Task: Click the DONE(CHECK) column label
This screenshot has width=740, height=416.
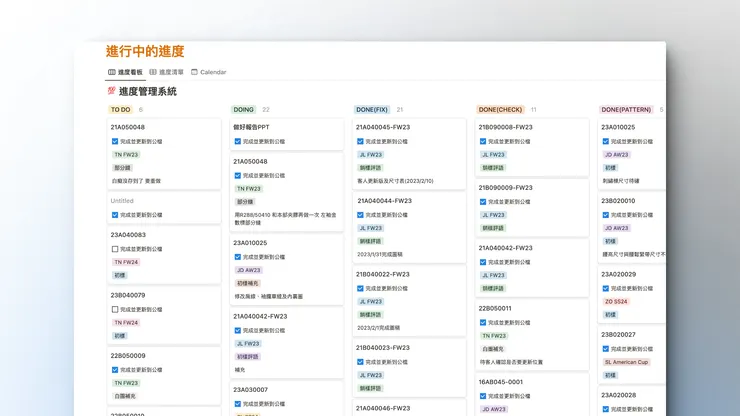Action: click(500, 110)
